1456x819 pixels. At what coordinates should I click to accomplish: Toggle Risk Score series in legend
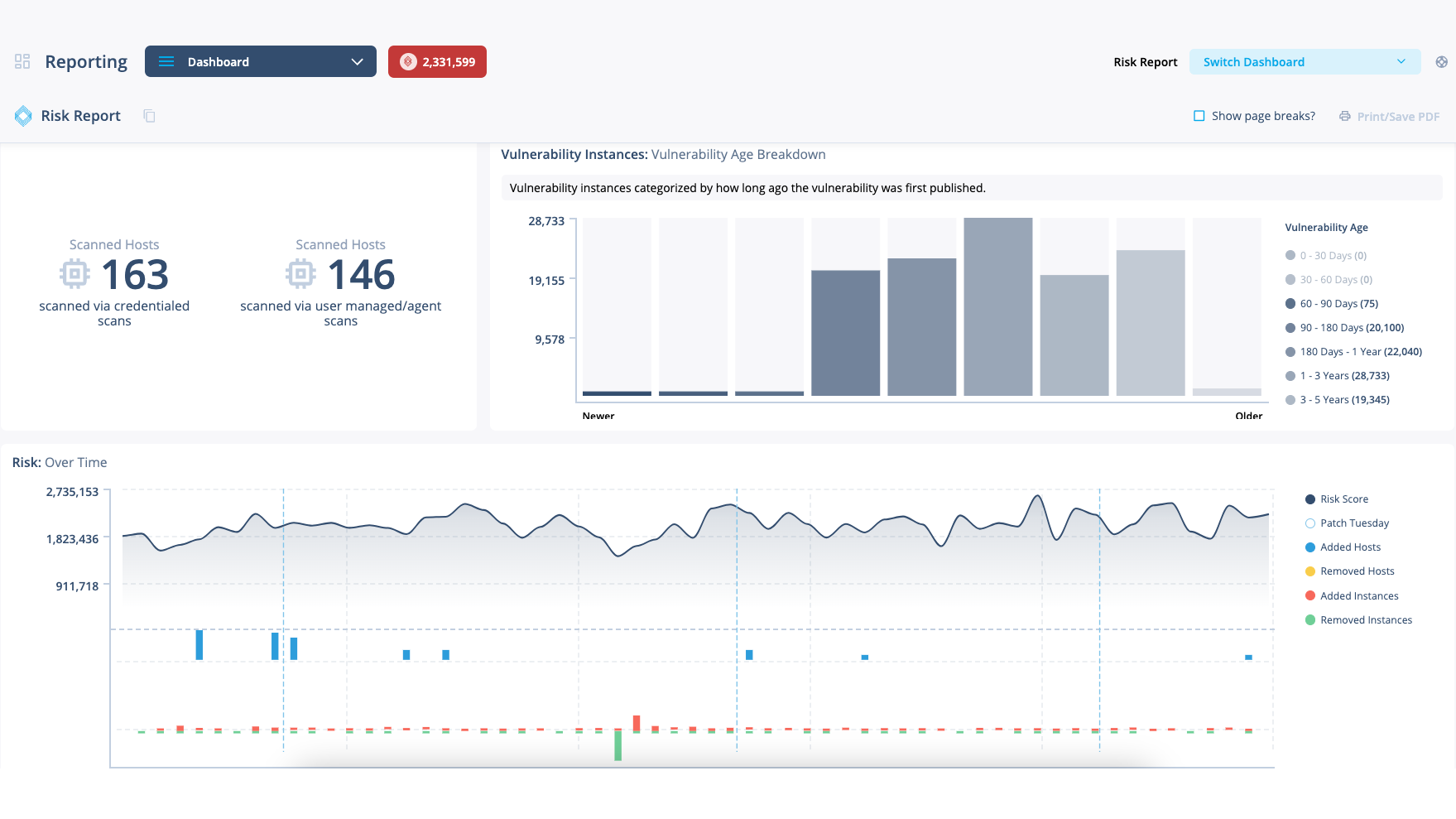pyautogui.click(x=1310, y=499)
